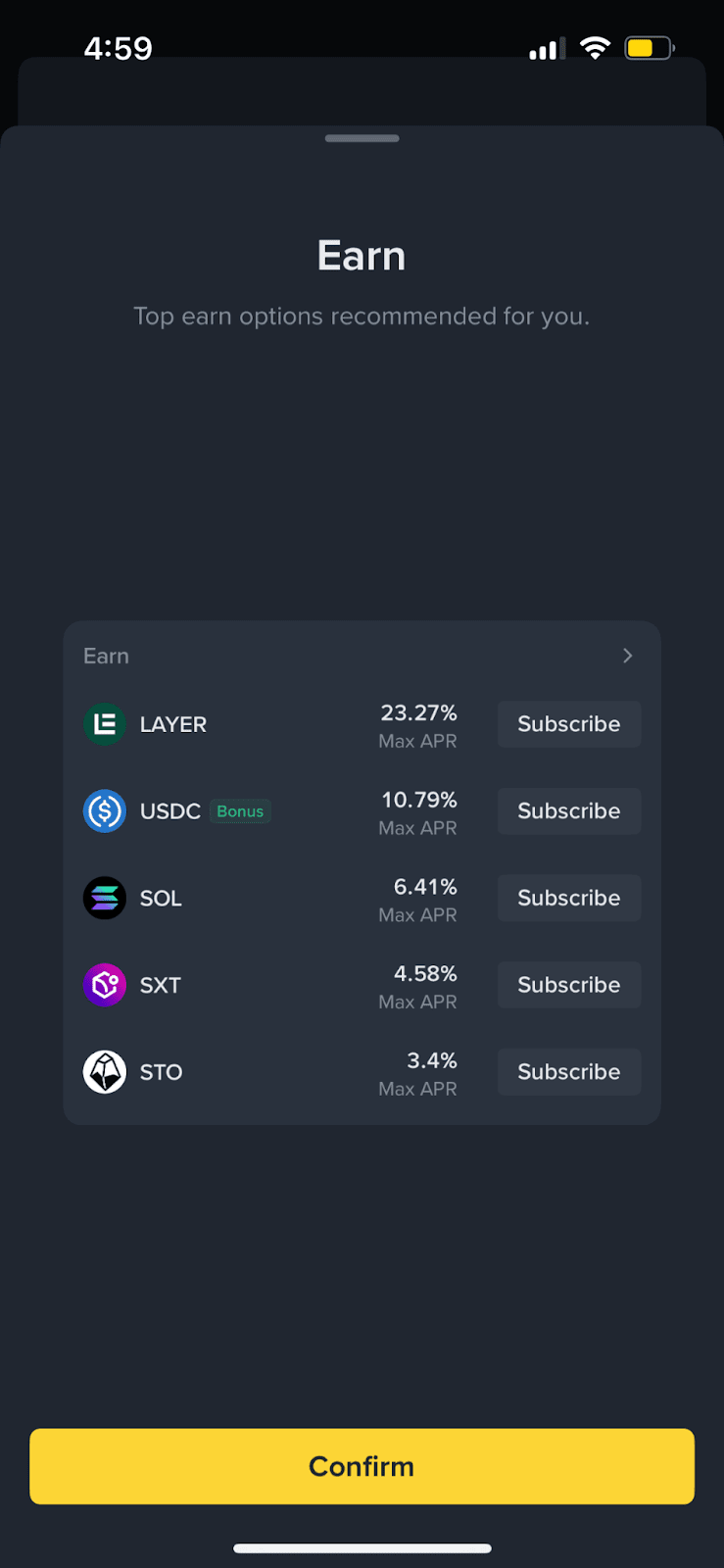Tap the home indicator bar
724x1568 pixels.
(x=362, y=1548)
